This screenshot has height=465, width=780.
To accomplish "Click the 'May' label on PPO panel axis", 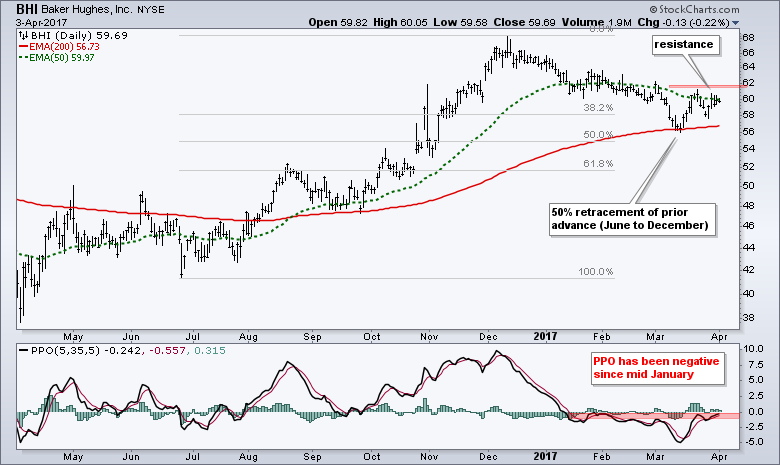I will pyautogui.click(x=74, y=457).
